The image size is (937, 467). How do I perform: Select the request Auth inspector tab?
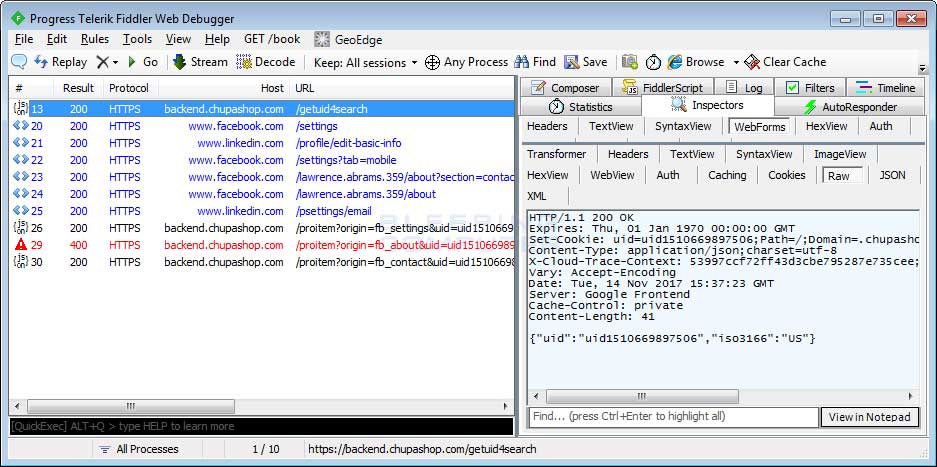(881, 126)
